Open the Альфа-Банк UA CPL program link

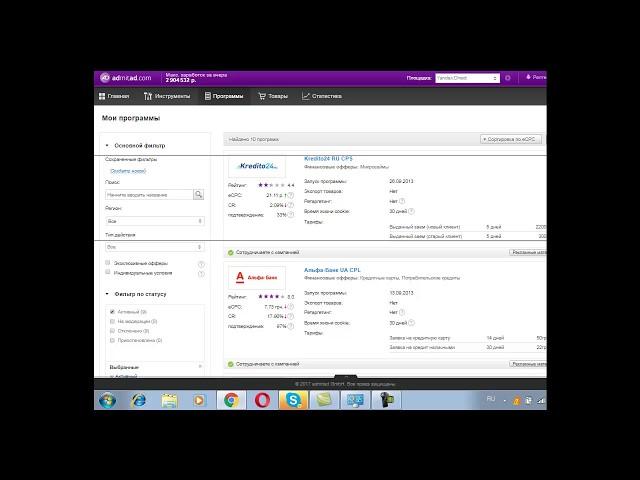(x=332, y=270)
